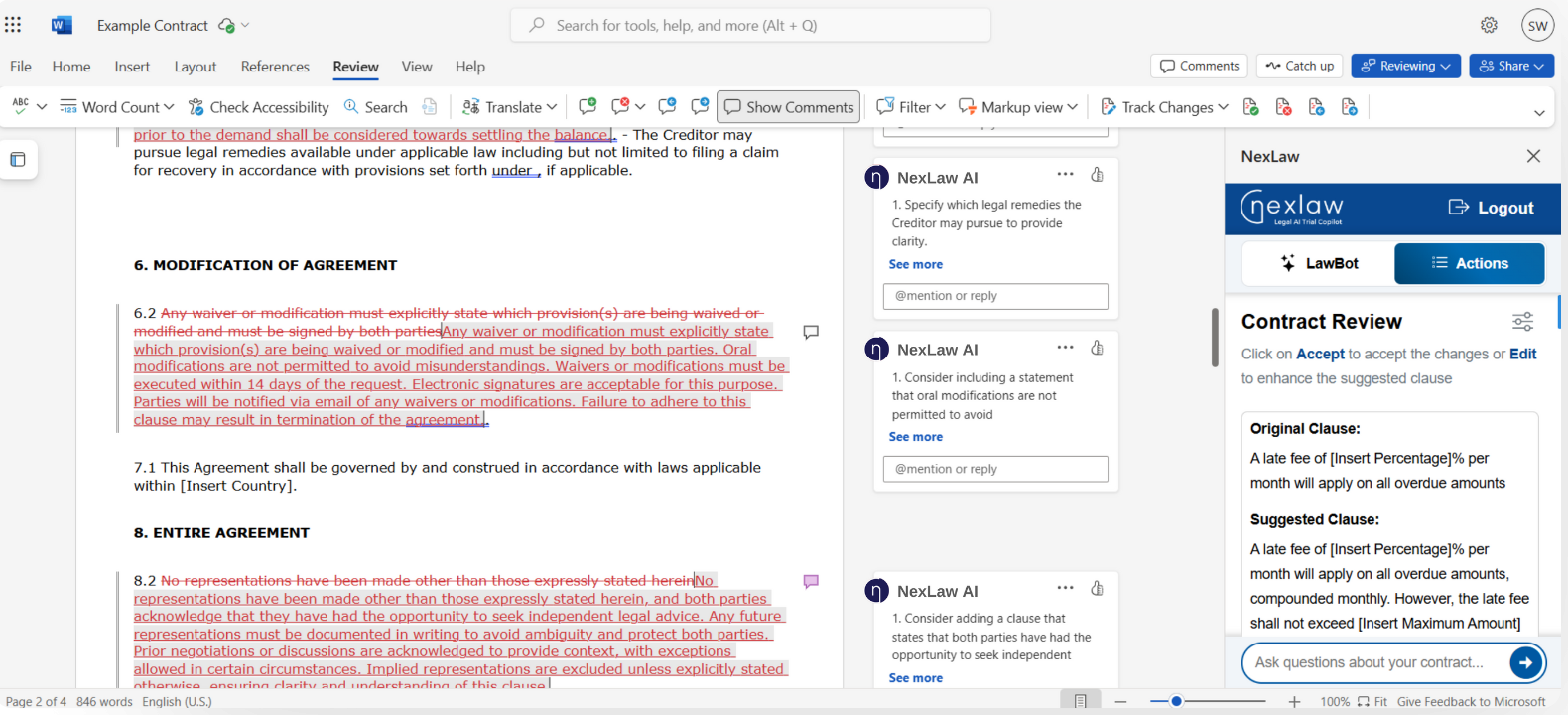Image resolution: width=1568 pixels, height=715 pixels.
Task: Click the Reject change icon
Action: tap(1283, 106)
